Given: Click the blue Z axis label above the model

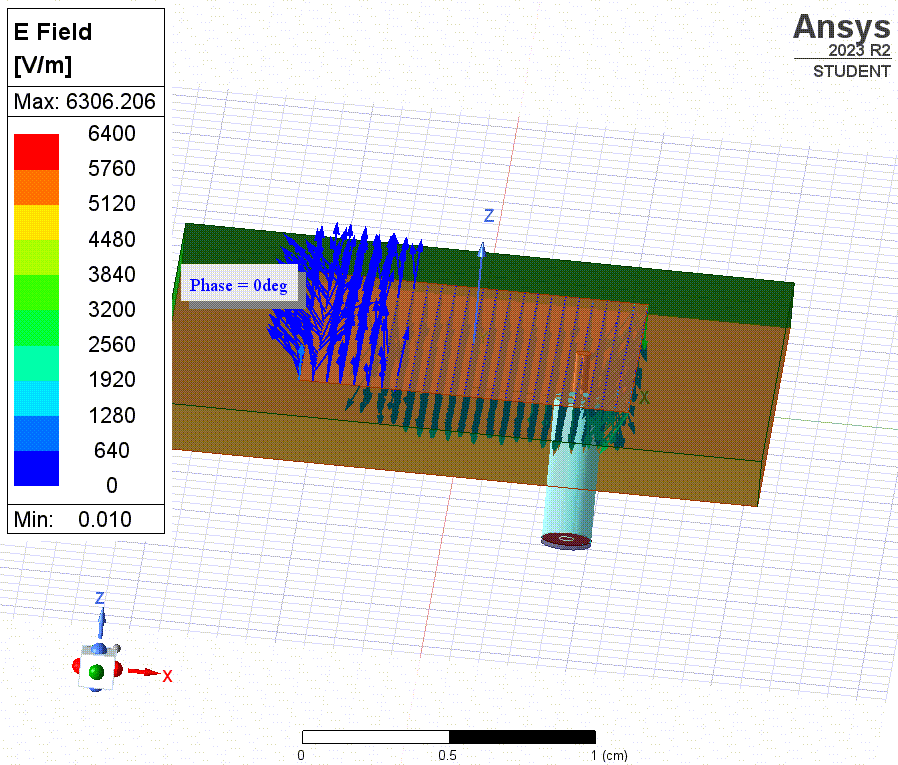Looking at the screenshot, I should pyautogui.click(x=489, y=216).
